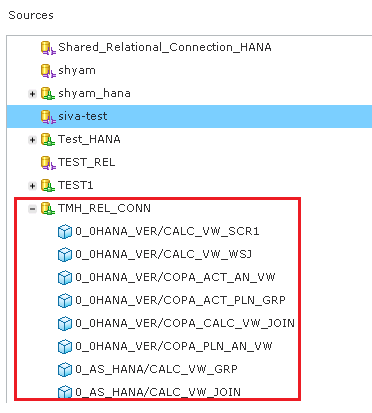This screenshot has width=372, height=413.
Task: Click the TEST_REL connection icon
Action: tap(48, 163)
